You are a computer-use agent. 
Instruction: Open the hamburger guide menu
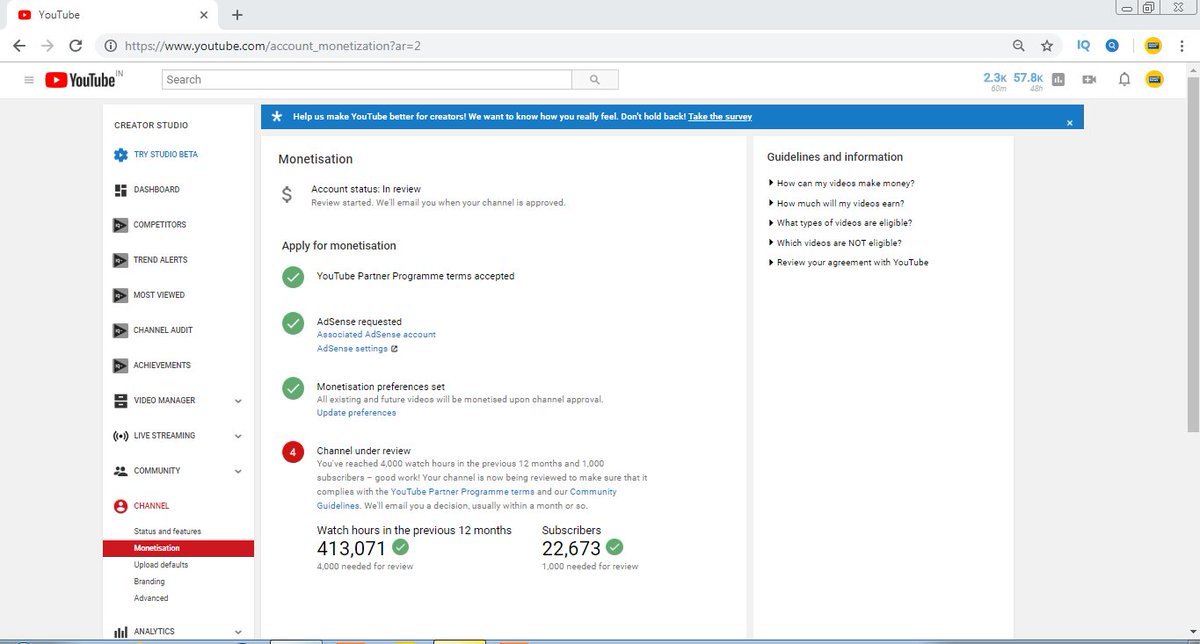(28, 80)
